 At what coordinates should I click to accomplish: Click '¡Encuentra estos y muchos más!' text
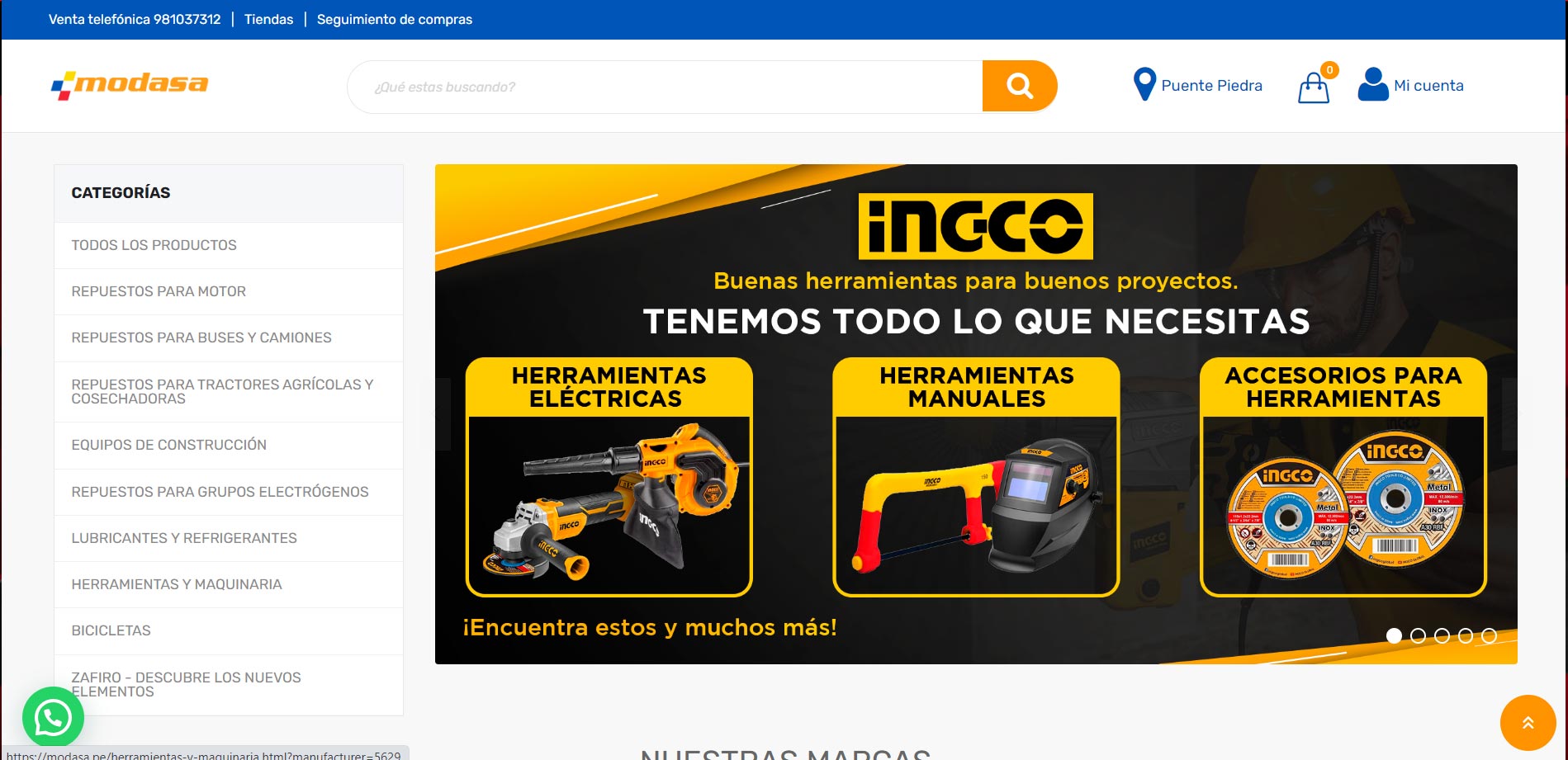[650, 628]
